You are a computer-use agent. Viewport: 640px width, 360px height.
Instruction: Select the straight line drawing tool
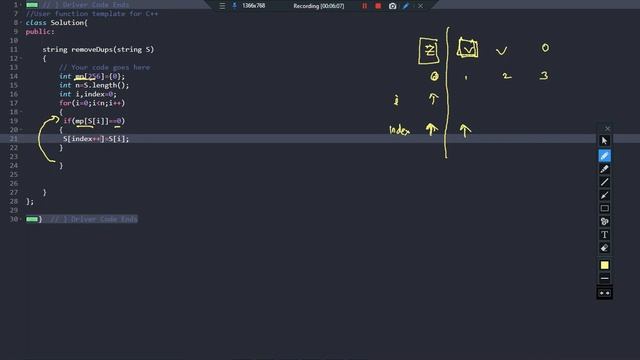point(604,182)
